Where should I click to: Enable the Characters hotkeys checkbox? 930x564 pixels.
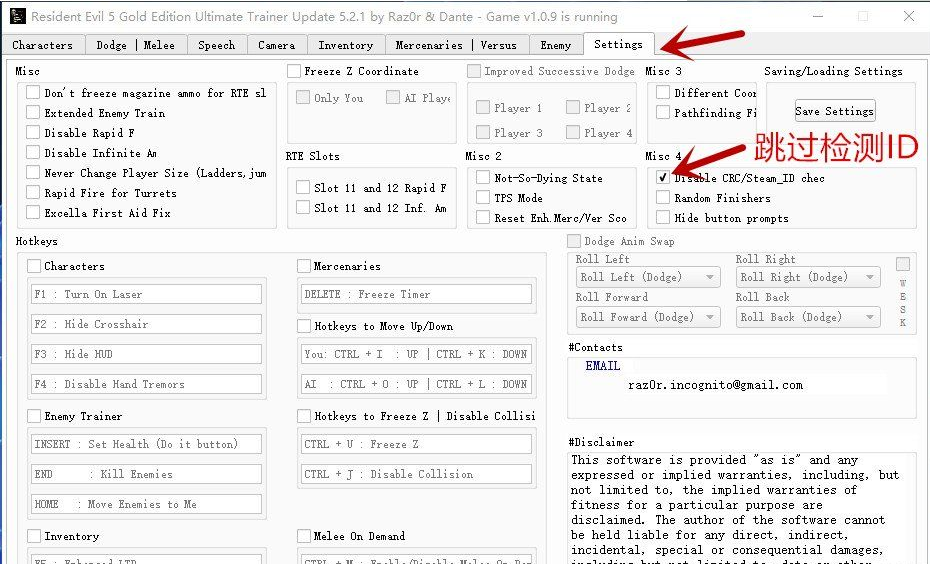[34, 266]
